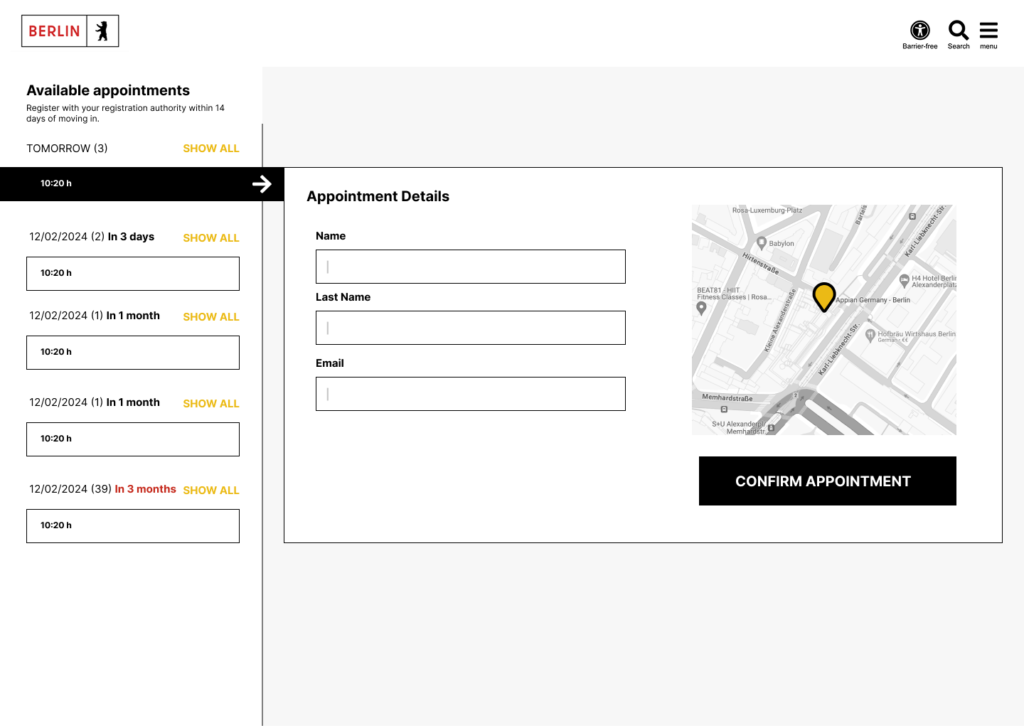Click the white arrow on selected slot
This screenshot has height=728, width=1024.
(262, 184)
